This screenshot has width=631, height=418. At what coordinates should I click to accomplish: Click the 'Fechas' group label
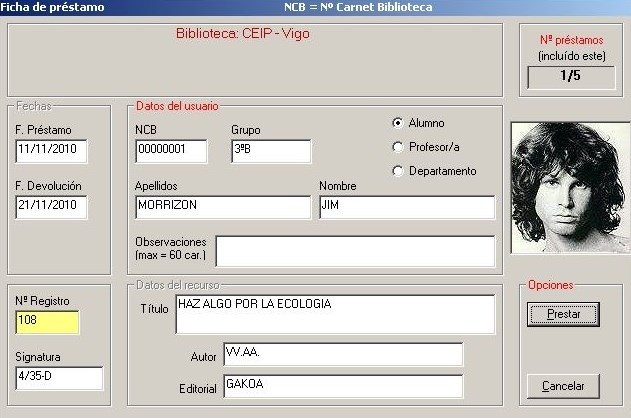coord(34,106)
